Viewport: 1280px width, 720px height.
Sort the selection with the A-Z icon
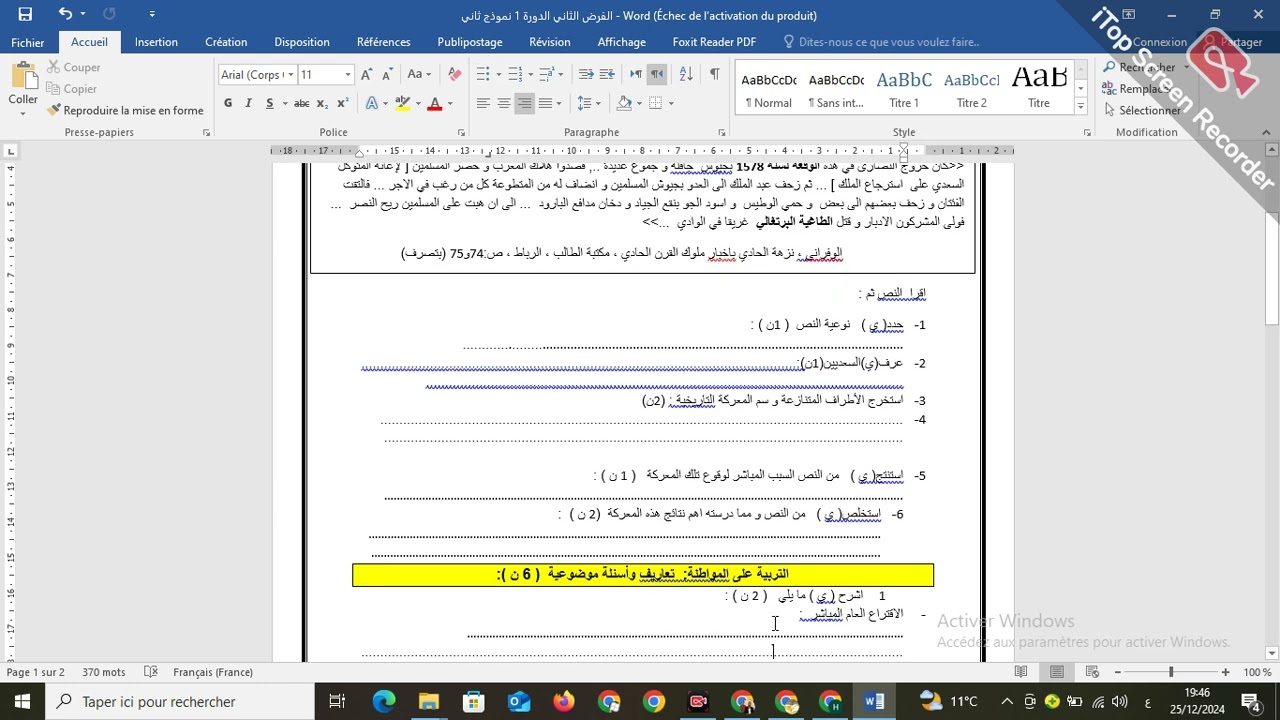point(686,75)
